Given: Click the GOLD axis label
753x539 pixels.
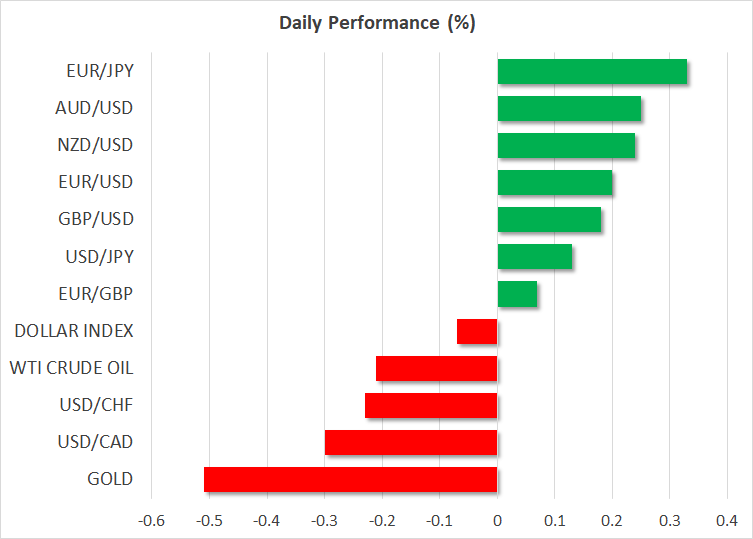Looking at the screenshot, I should click(110, 479).
